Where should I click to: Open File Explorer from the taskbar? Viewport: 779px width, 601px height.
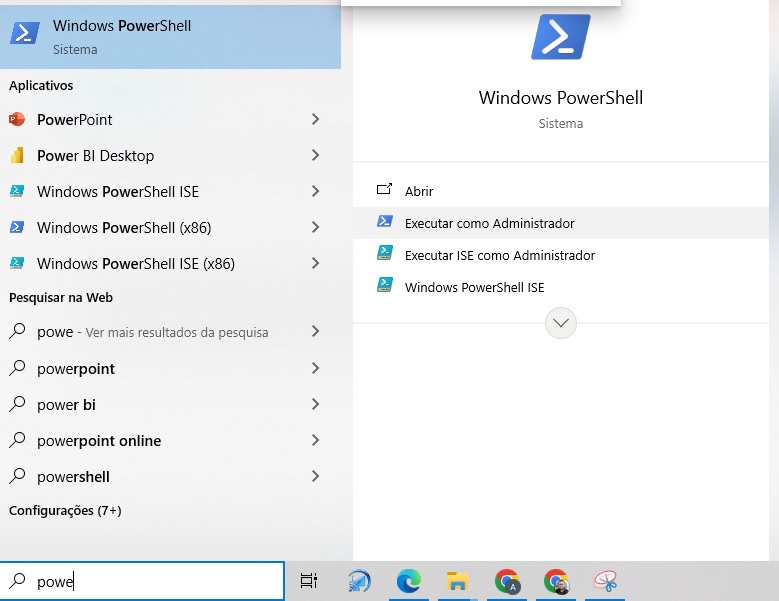pos(457,581)
